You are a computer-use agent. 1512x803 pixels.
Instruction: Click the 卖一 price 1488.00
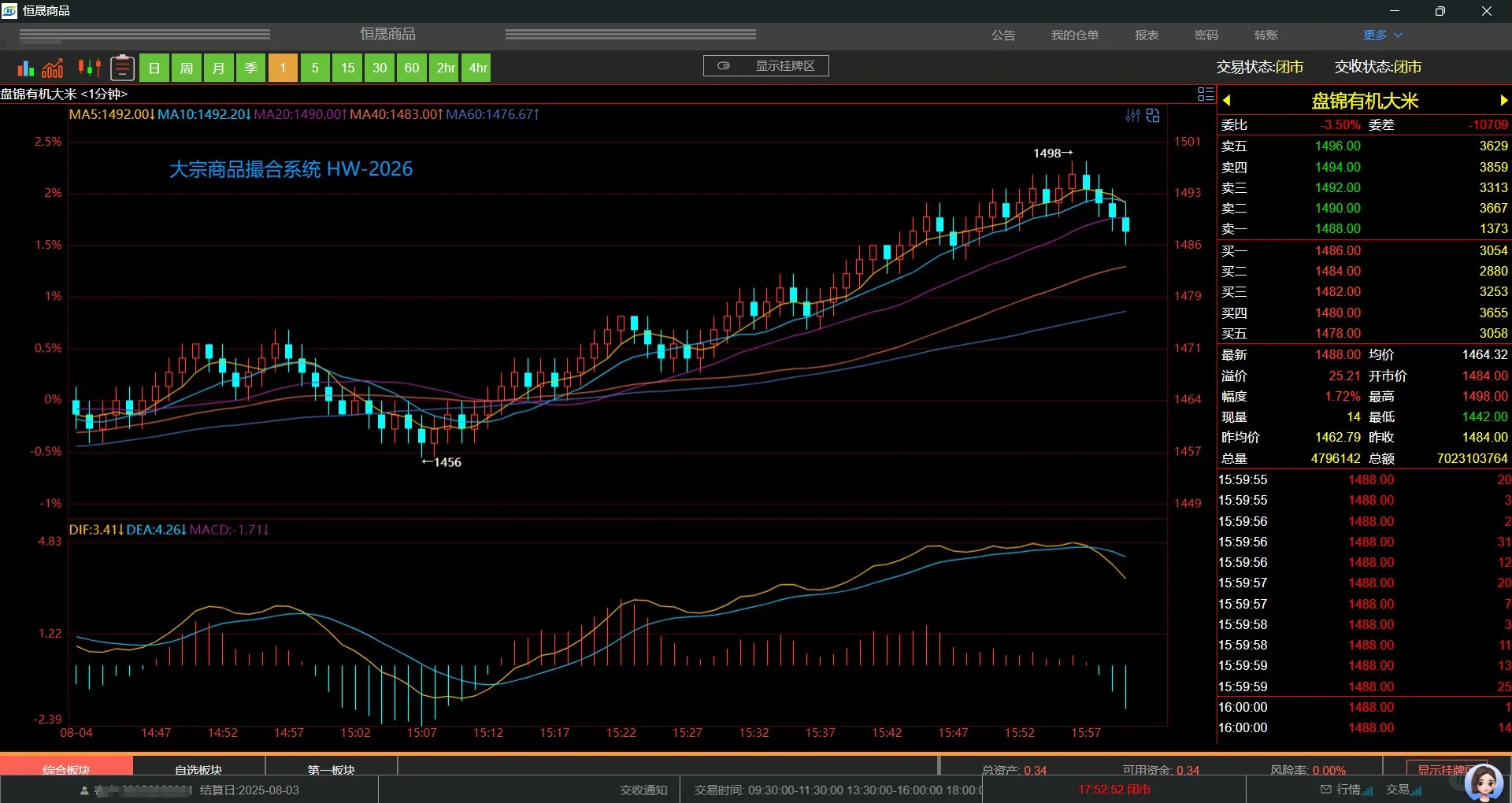click(1337, 228)
